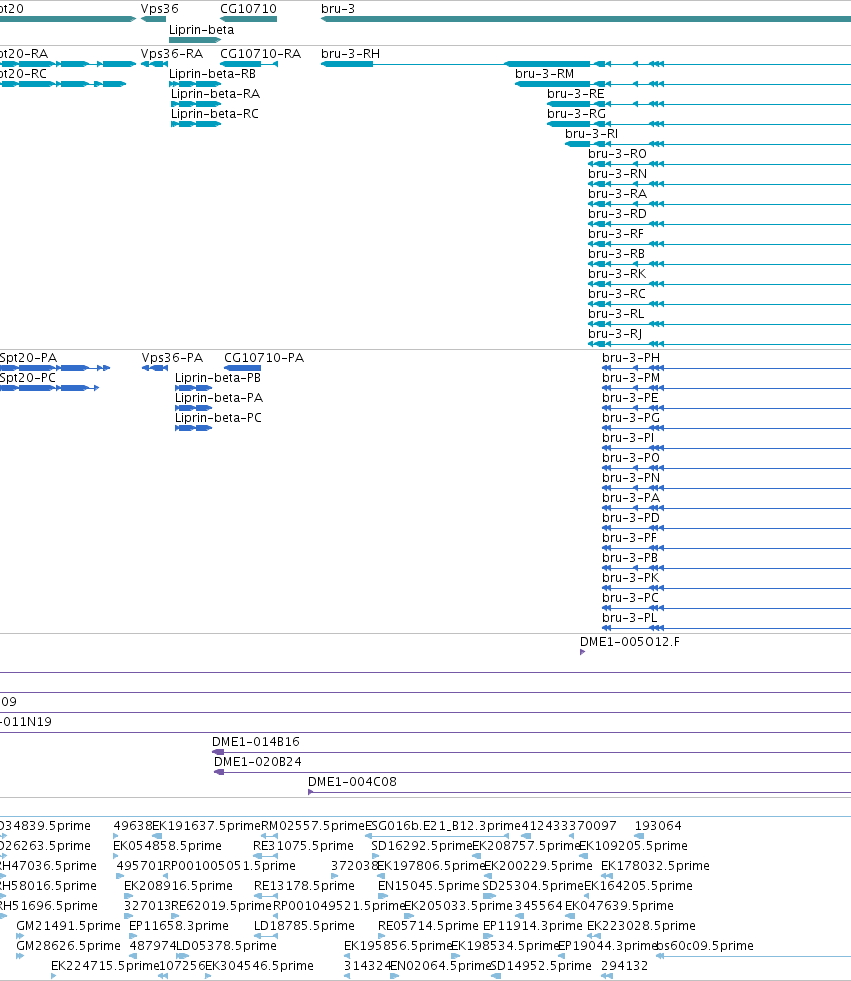Click the LD18785.5prime EST label
Screen dimensions: 851x981
pyautogui.click(x=304, y=926)
